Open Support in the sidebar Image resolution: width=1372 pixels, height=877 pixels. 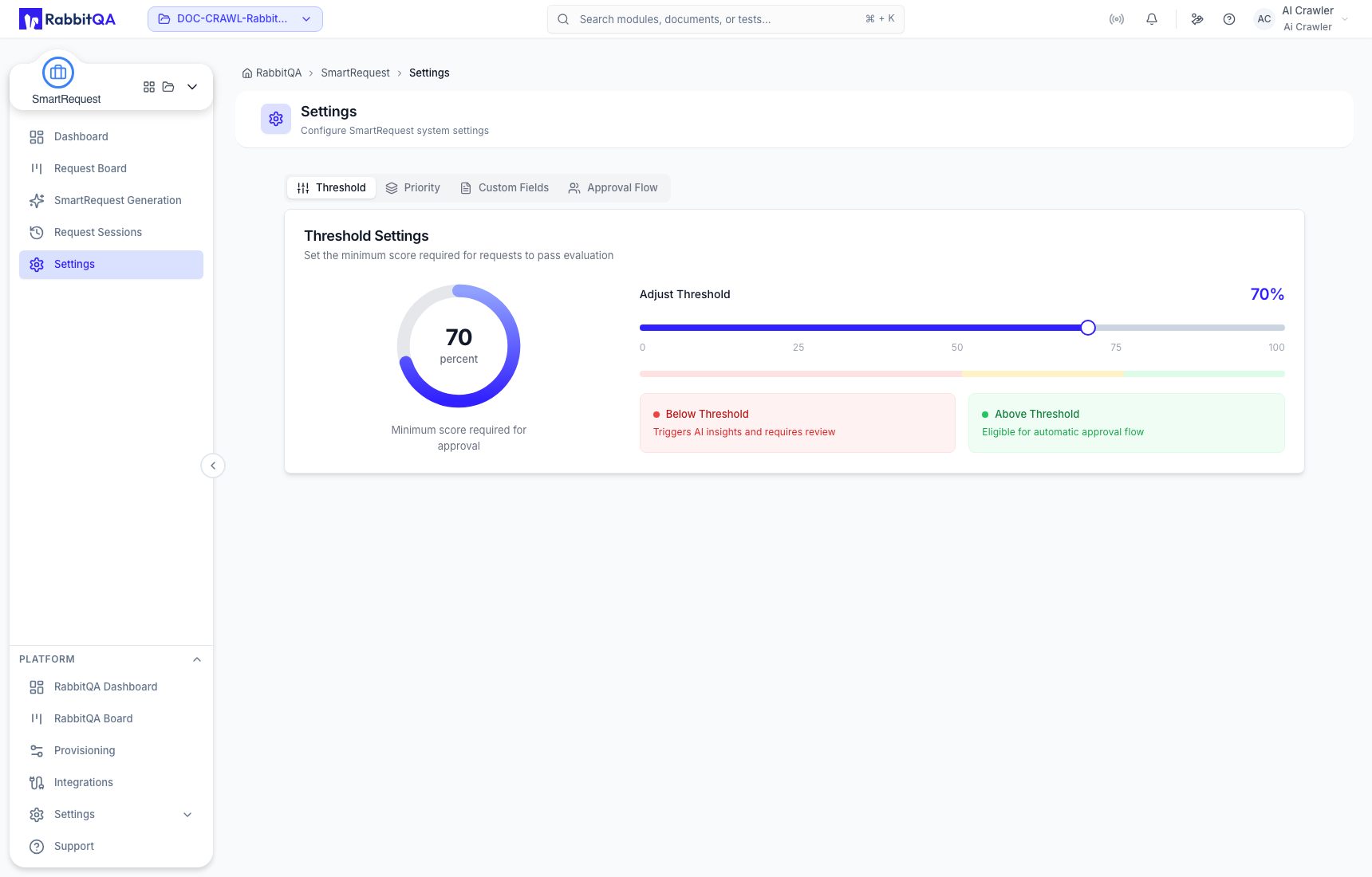click(x=111, y=847)
